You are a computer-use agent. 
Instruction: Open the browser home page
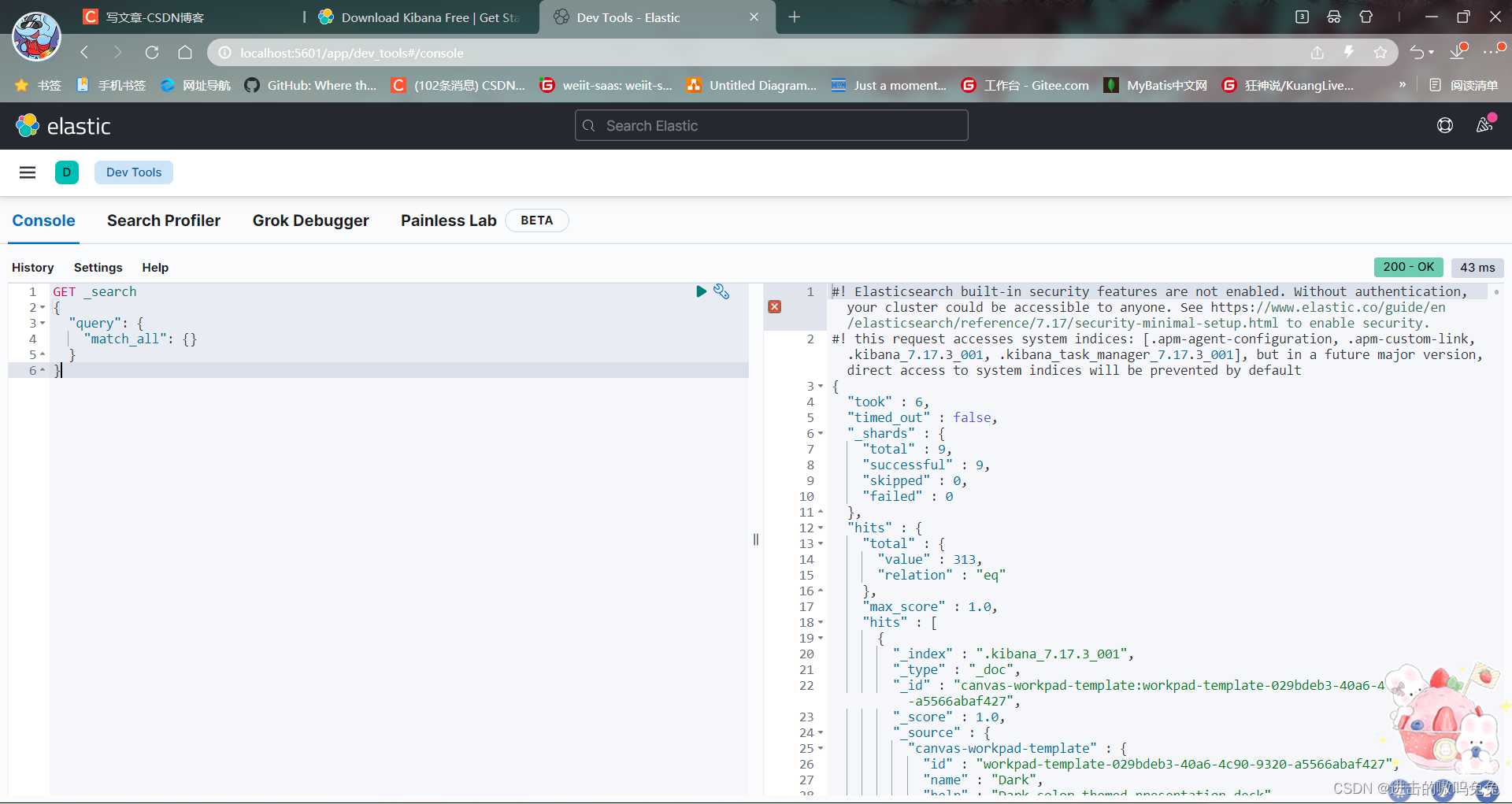[185, 53]
